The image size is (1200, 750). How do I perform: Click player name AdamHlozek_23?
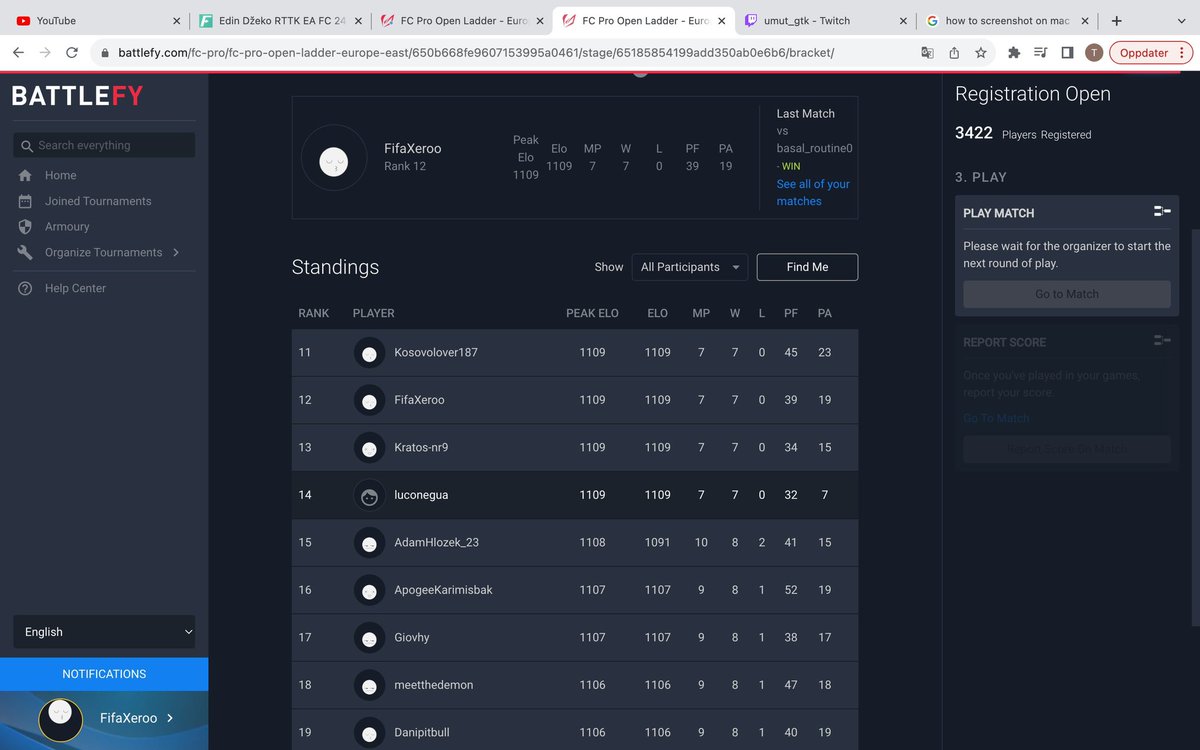(436, 543)
